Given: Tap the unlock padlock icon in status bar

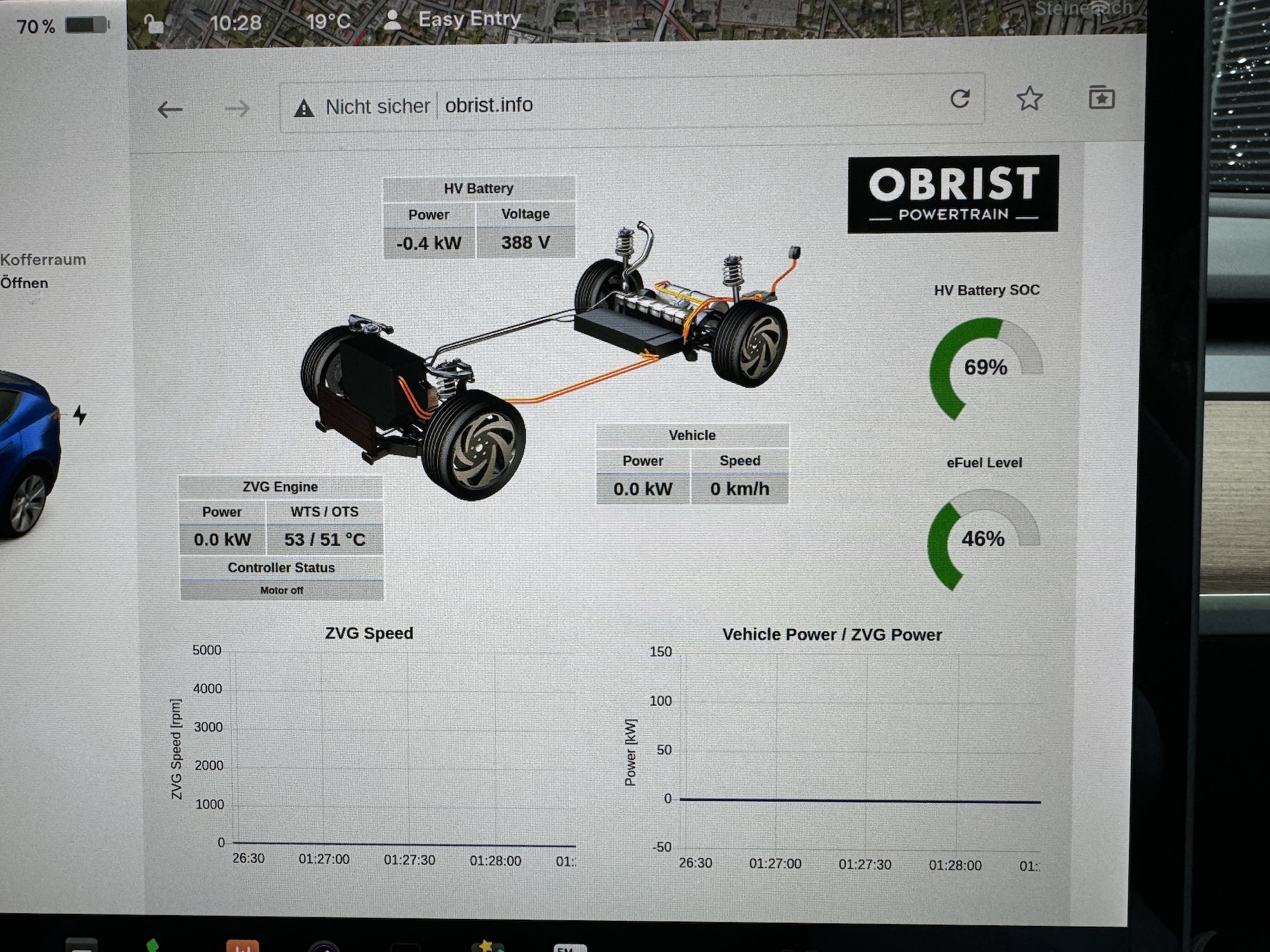Looking at the screenshot, I should [154, 24].
